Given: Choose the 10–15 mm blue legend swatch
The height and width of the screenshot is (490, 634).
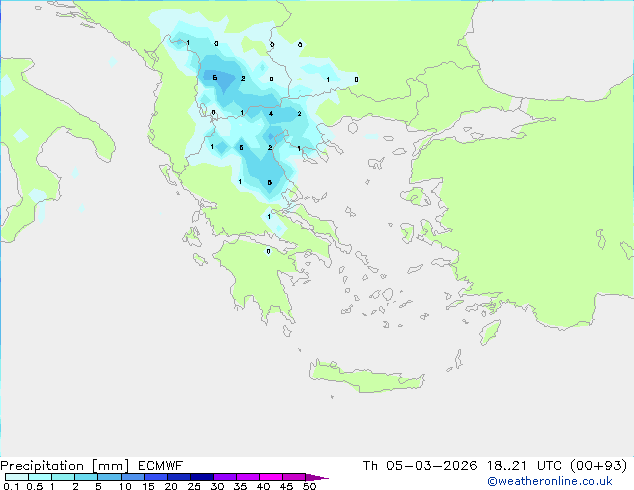Looking at the screenshot, I should coord(132,477).
